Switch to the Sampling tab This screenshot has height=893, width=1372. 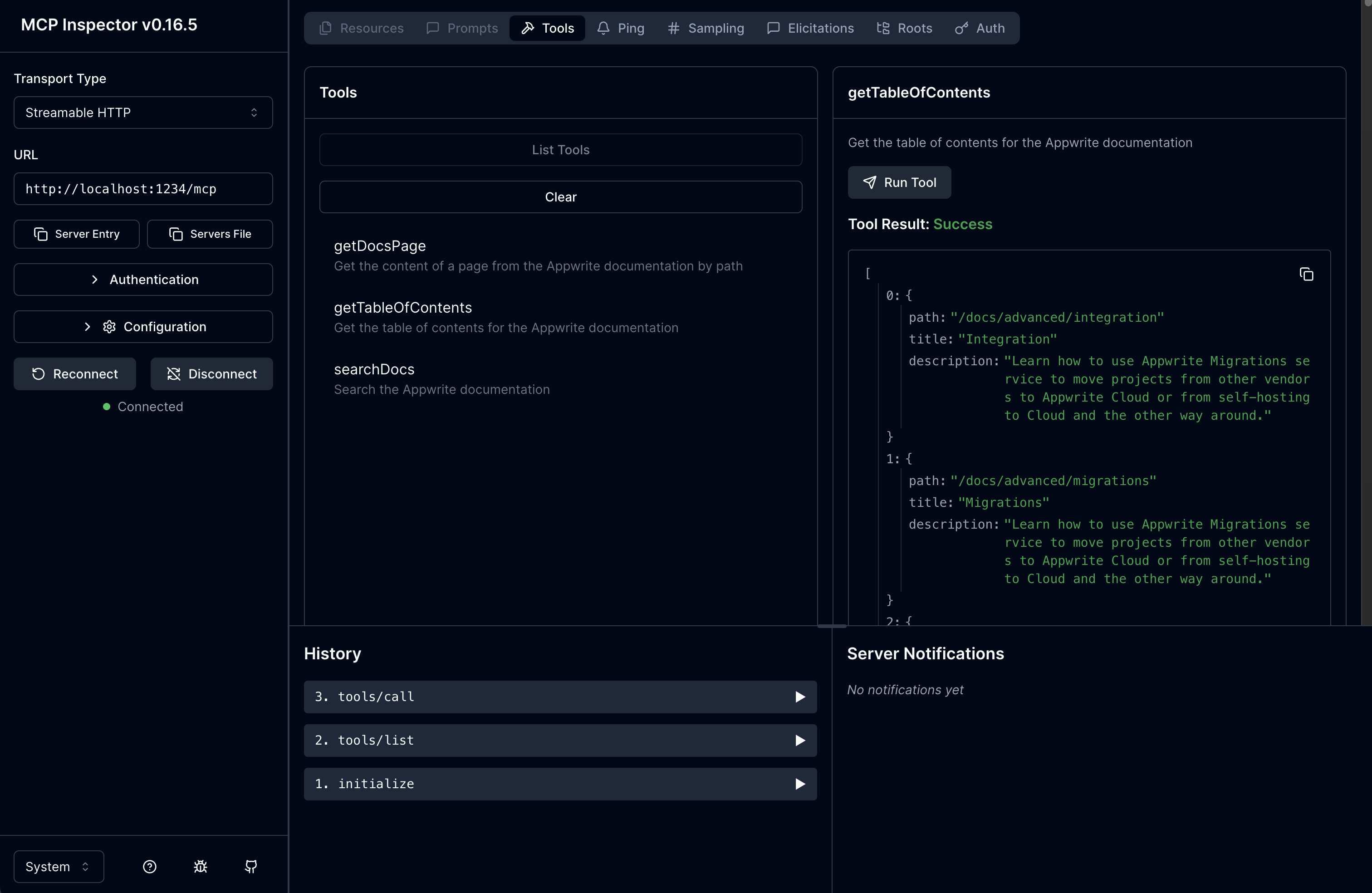click(706, 28)
